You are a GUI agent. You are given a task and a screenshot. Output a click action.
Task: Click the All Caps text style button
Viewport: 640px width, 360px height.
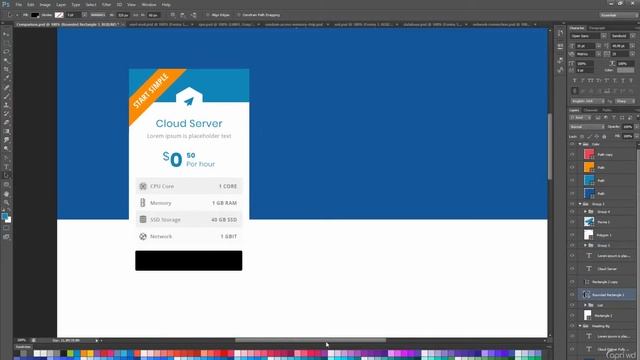point(591,81)
